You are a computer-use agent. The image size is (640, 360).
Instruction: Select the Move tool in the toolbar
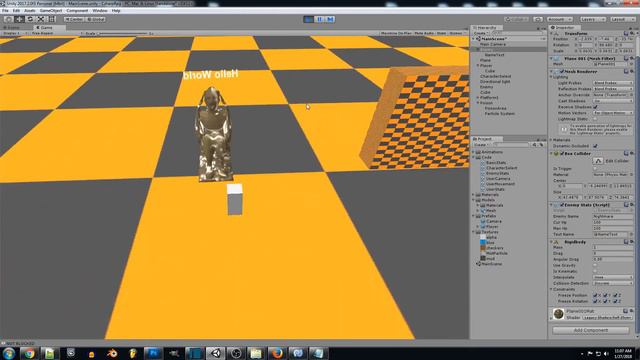point(19,19)
